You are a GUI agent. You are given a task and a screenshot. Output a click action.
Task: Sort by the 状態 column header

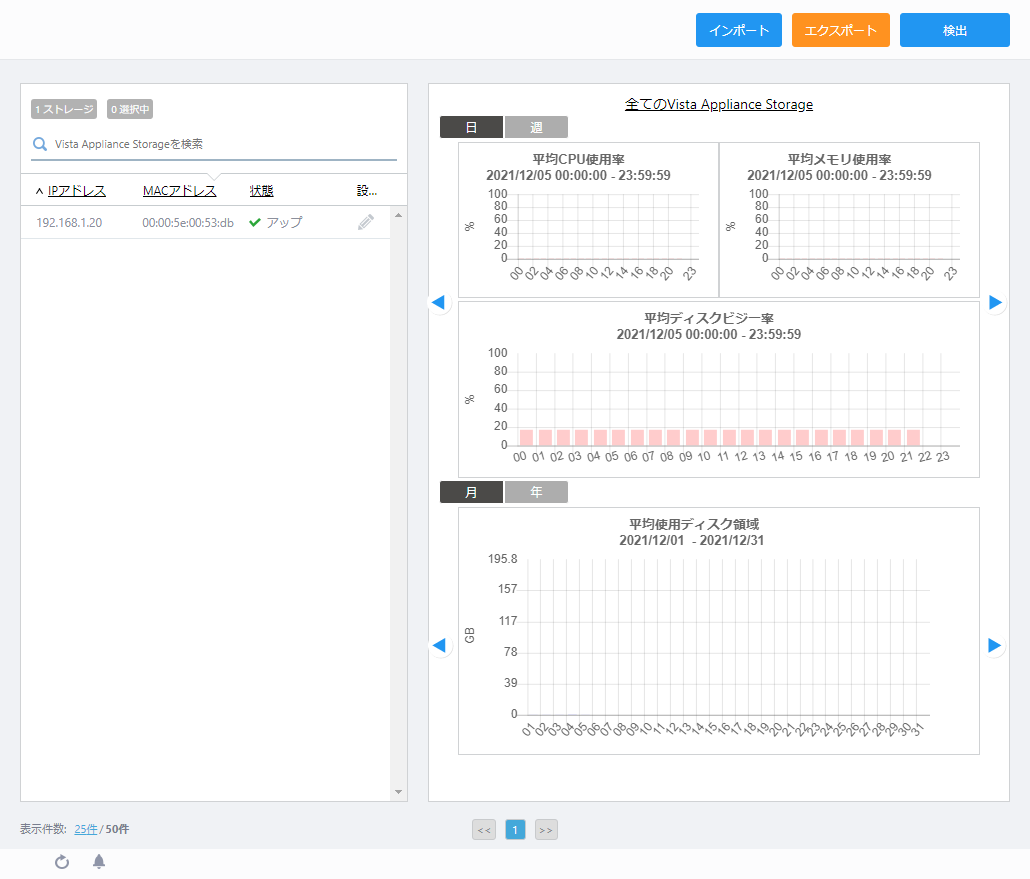[261, 191]
